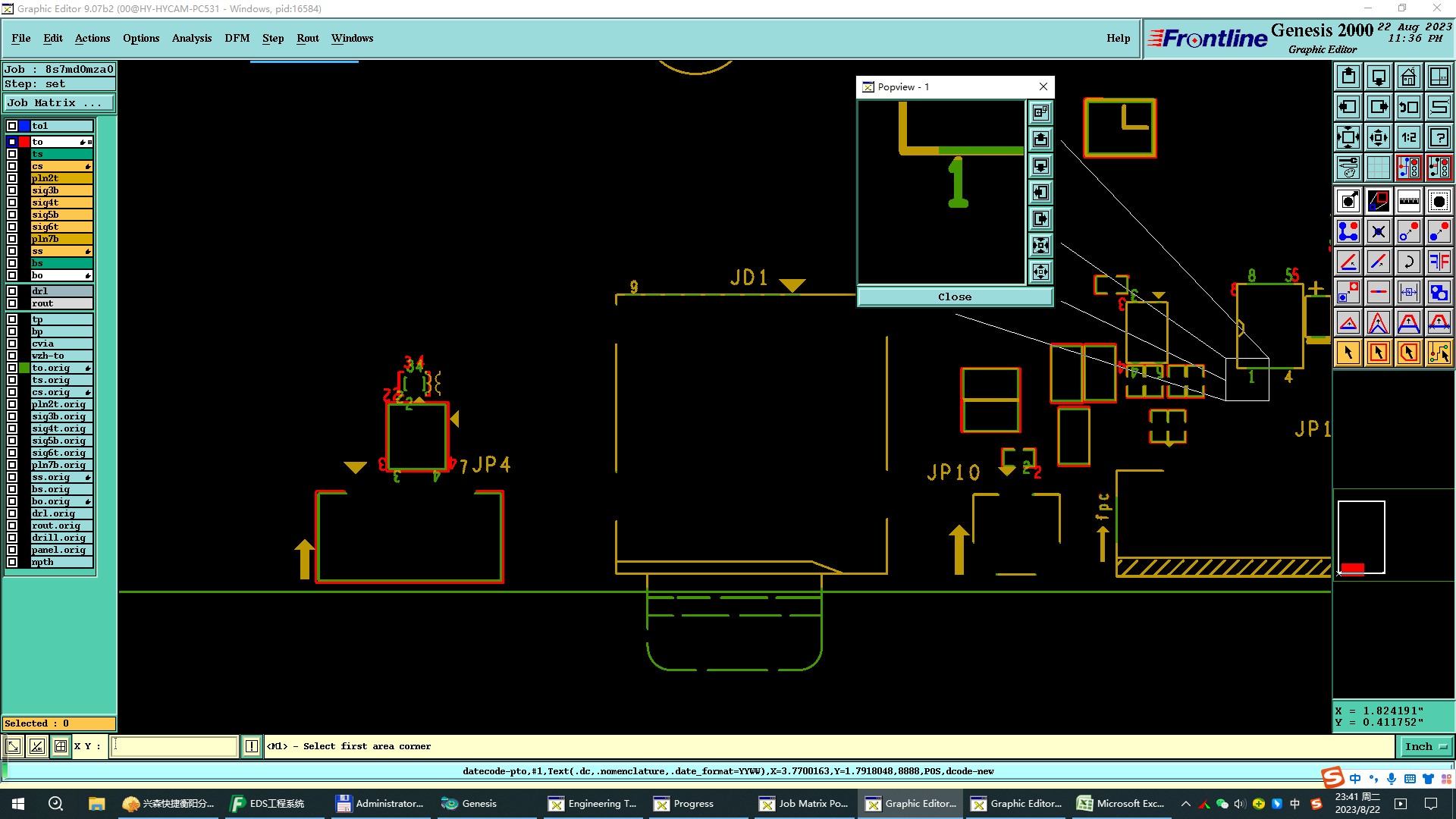Enable the drl layer checkbox
The image size is (1456, 819).
12,291
